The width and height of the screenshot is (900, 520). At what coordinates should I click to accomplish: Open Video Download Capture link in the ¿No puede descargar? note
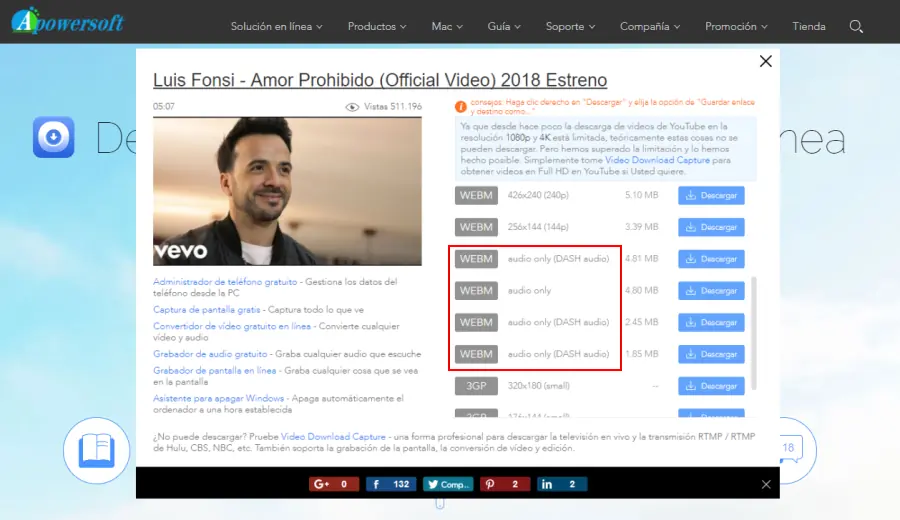[333, 437]
